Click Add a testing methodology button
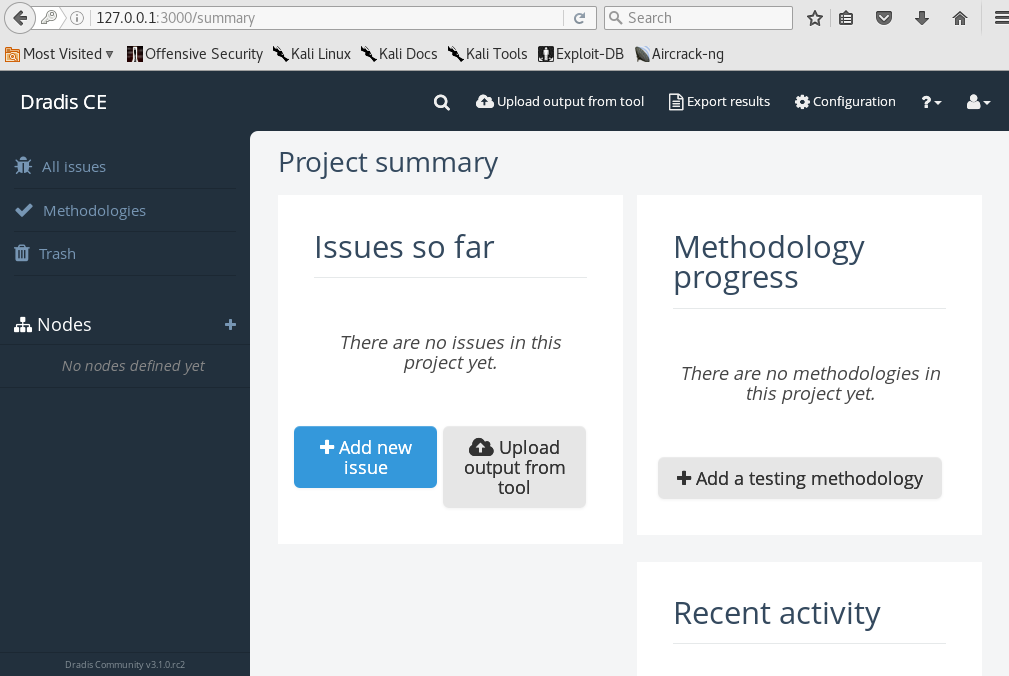1009x676 pixels. 799,478
